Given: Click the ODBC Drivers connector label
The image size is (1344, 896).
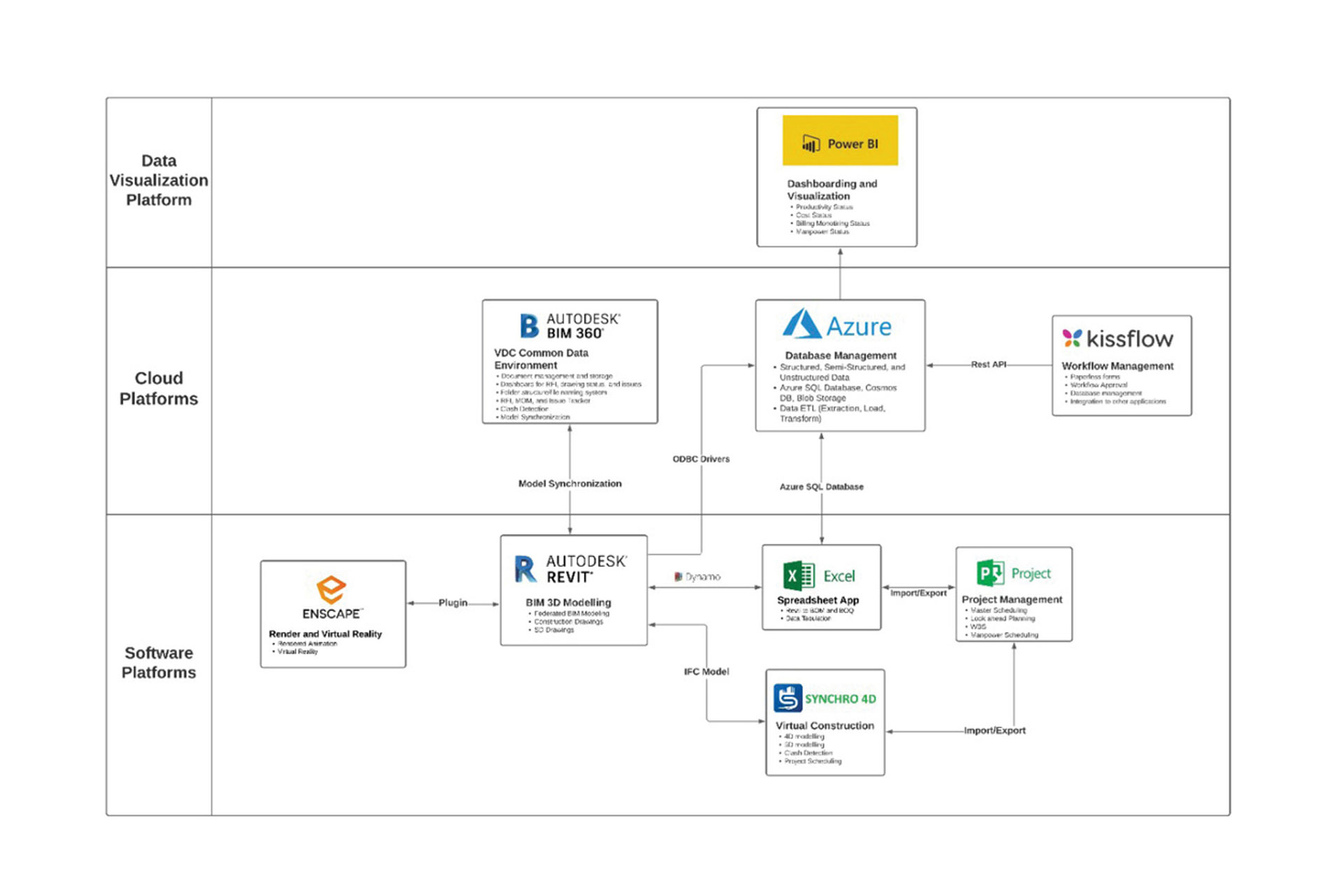Looking at the screenshot, I should pyautogui.click(x=701, y=459).
